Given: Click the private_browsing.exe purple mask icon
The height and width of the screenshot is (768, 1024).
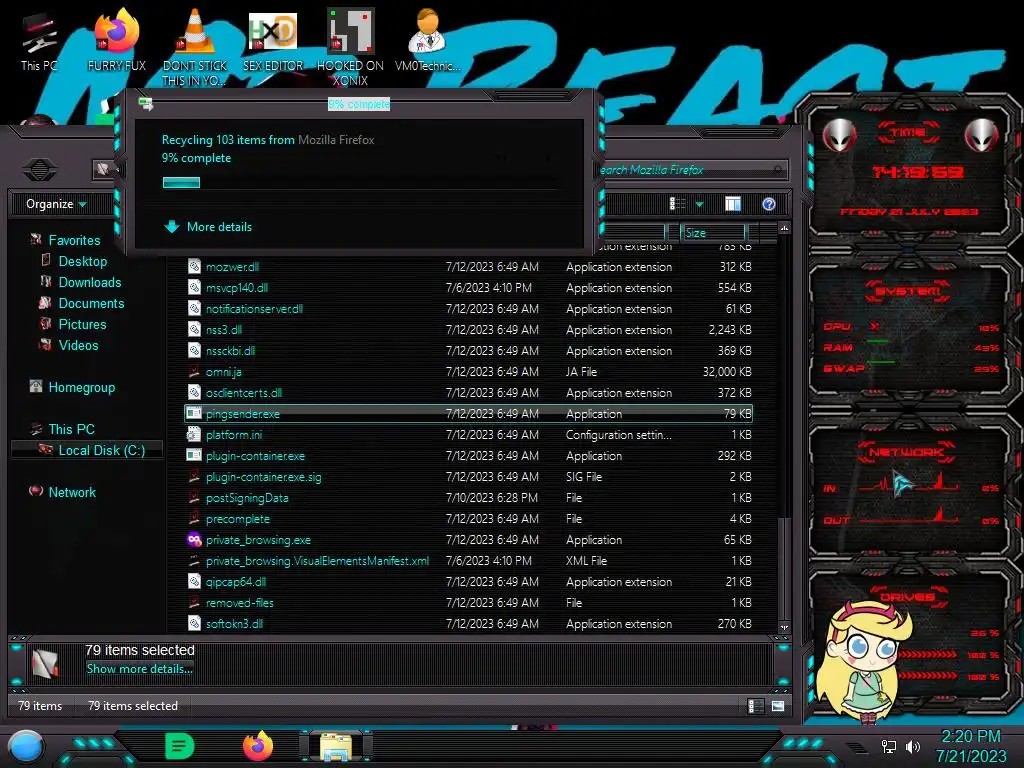Looking at the screenshot, I should click(x=194, y=539).
